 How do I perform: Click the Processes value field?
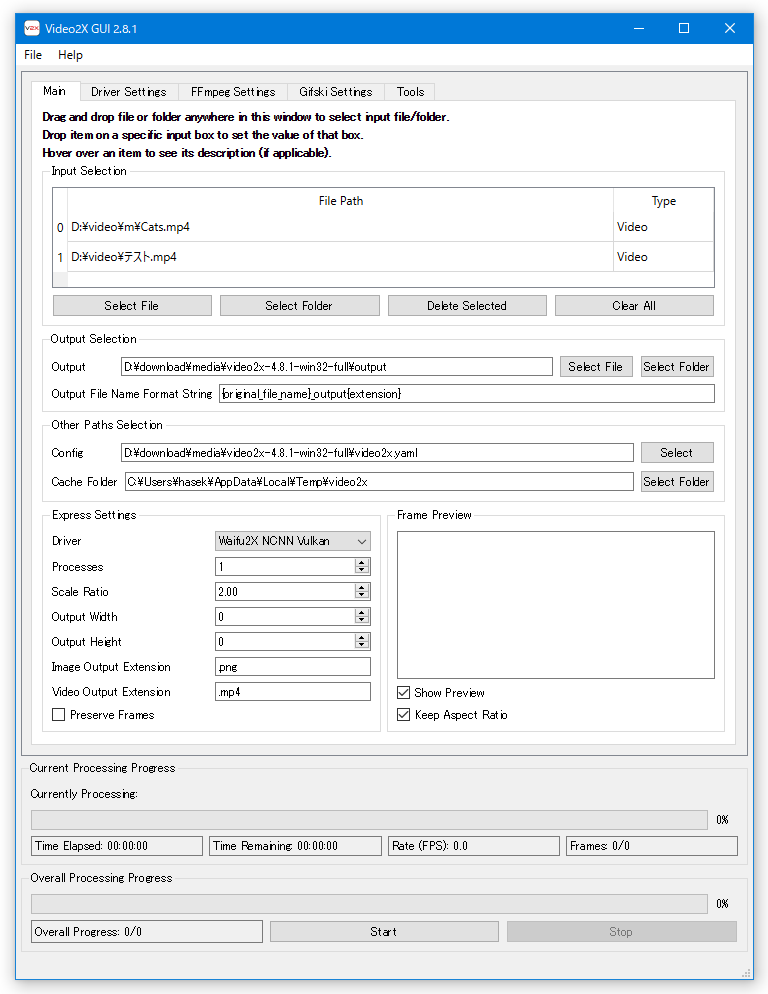pos(285,567)
